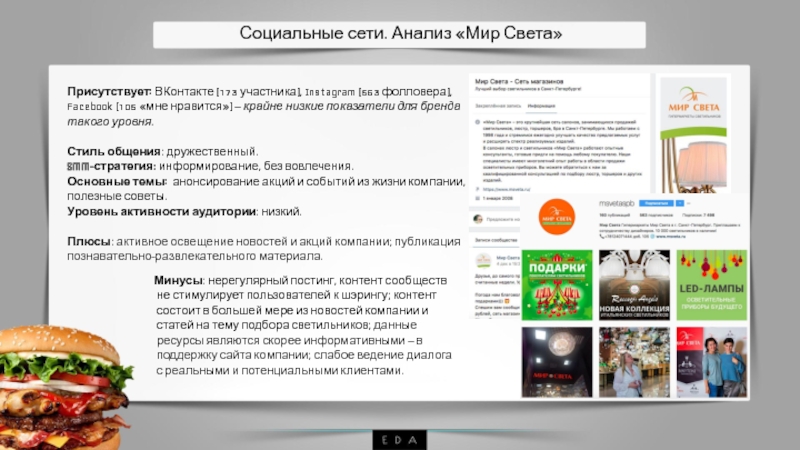The height and width of the screenshot is (450, 800).
Task: Open the dark Мир Света storefront photo
Action: pos(557,362)
